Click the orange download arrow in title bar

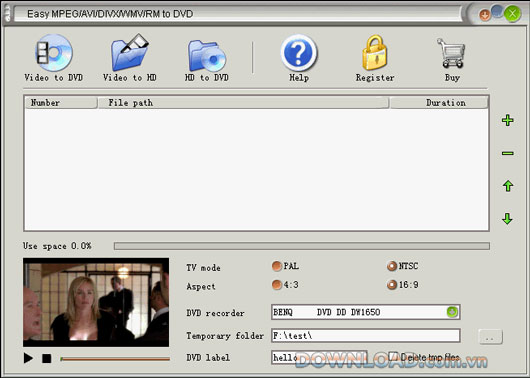coord(485,15)
